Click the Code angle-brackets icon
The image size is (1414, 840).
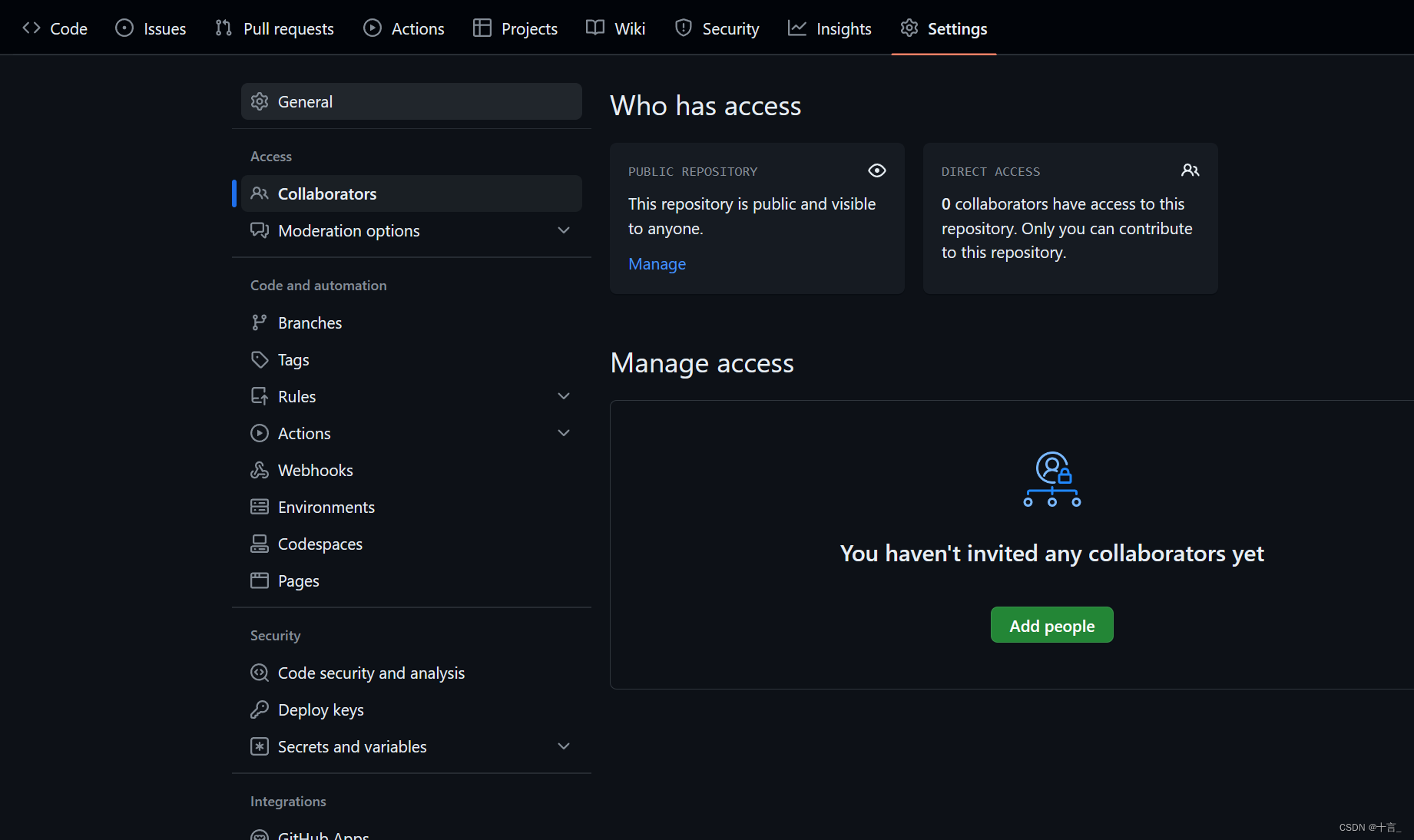point(31,28)
